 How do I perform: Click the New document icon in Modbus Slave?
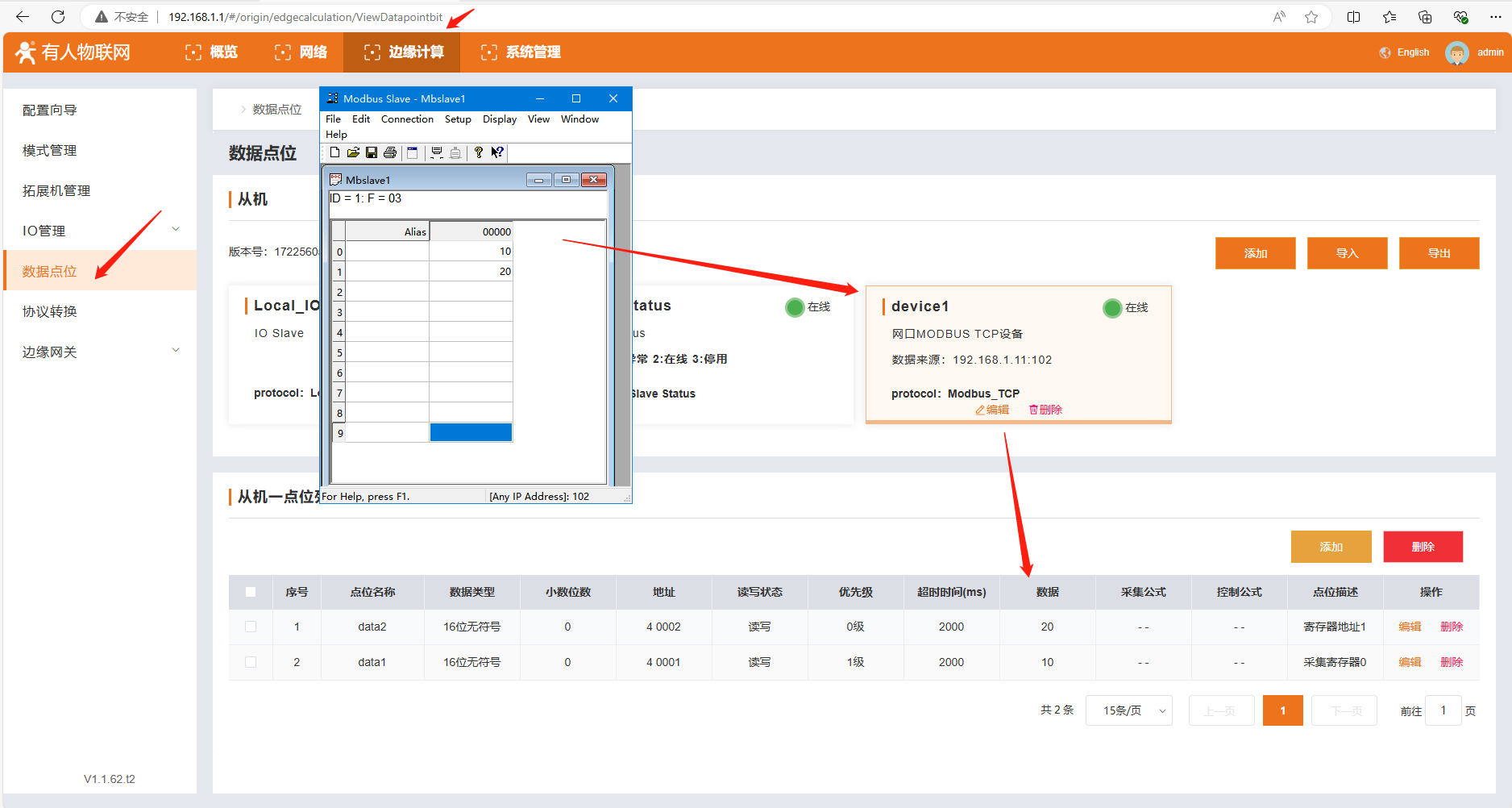pos(334,152)
